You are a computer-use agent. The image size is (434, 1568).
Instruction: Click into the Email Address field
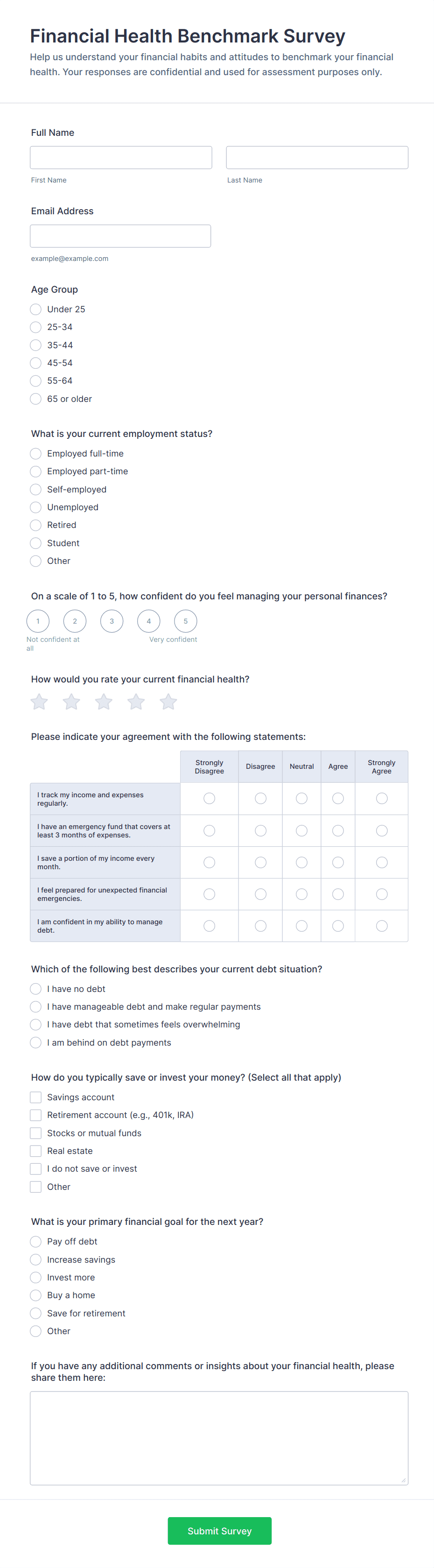120,236
